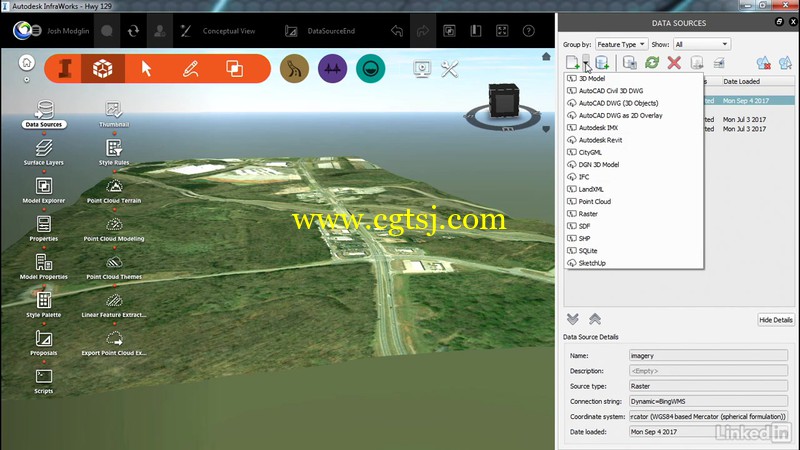Open the Data Sources tool
Screen dimensions: 800x450
click(x=44, y=113)
